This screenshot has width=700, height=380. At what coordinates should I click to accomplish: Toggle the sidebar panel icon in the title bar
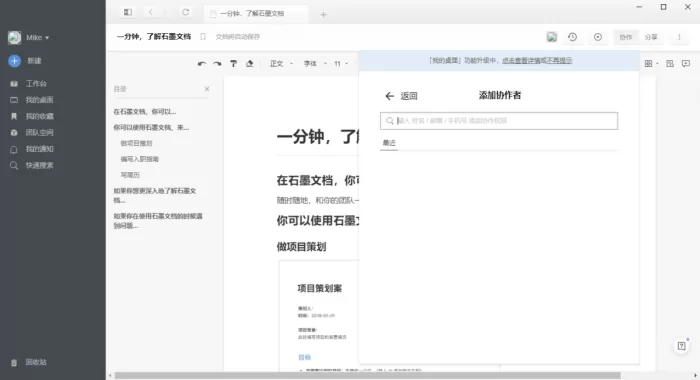point(128,13)
